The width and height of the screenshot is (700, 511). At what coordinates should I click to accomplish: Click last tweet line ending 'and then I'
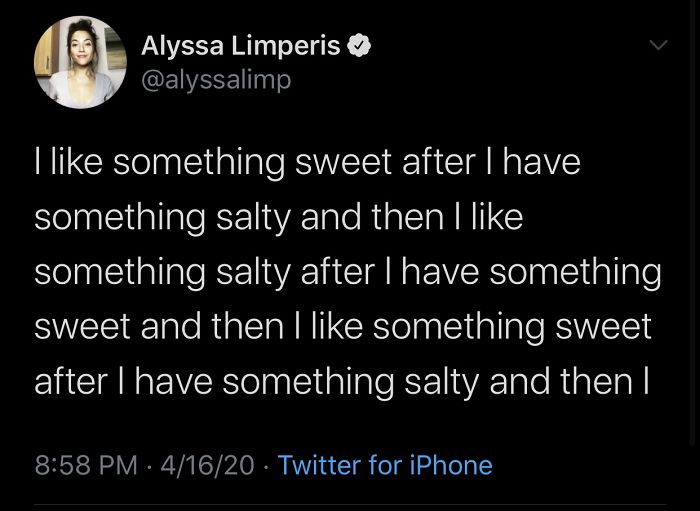[342, 381]
